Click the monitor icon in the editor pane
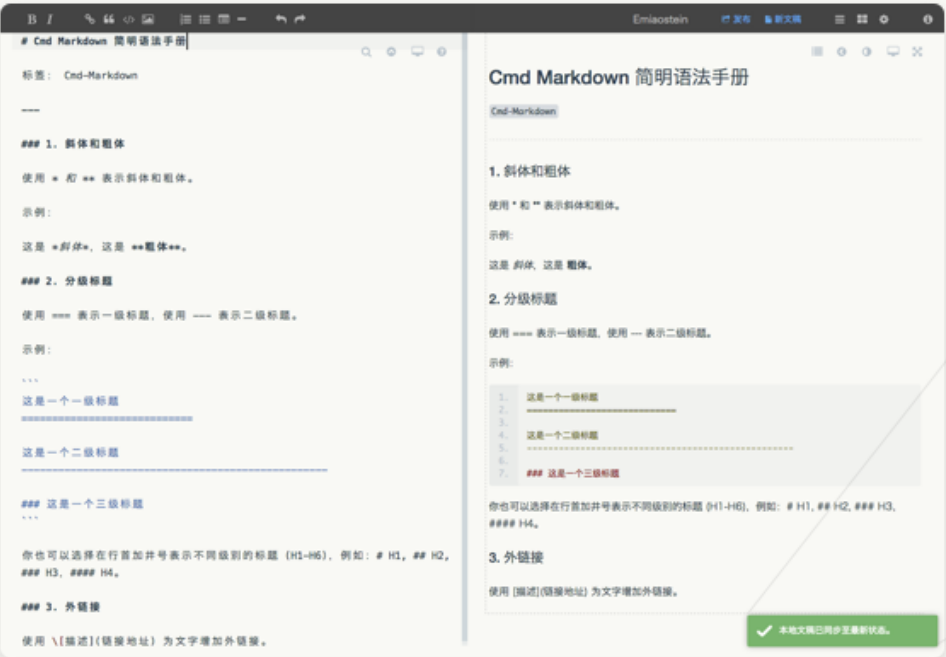Viewport: 946px width, 657px height. pos(417,52)
